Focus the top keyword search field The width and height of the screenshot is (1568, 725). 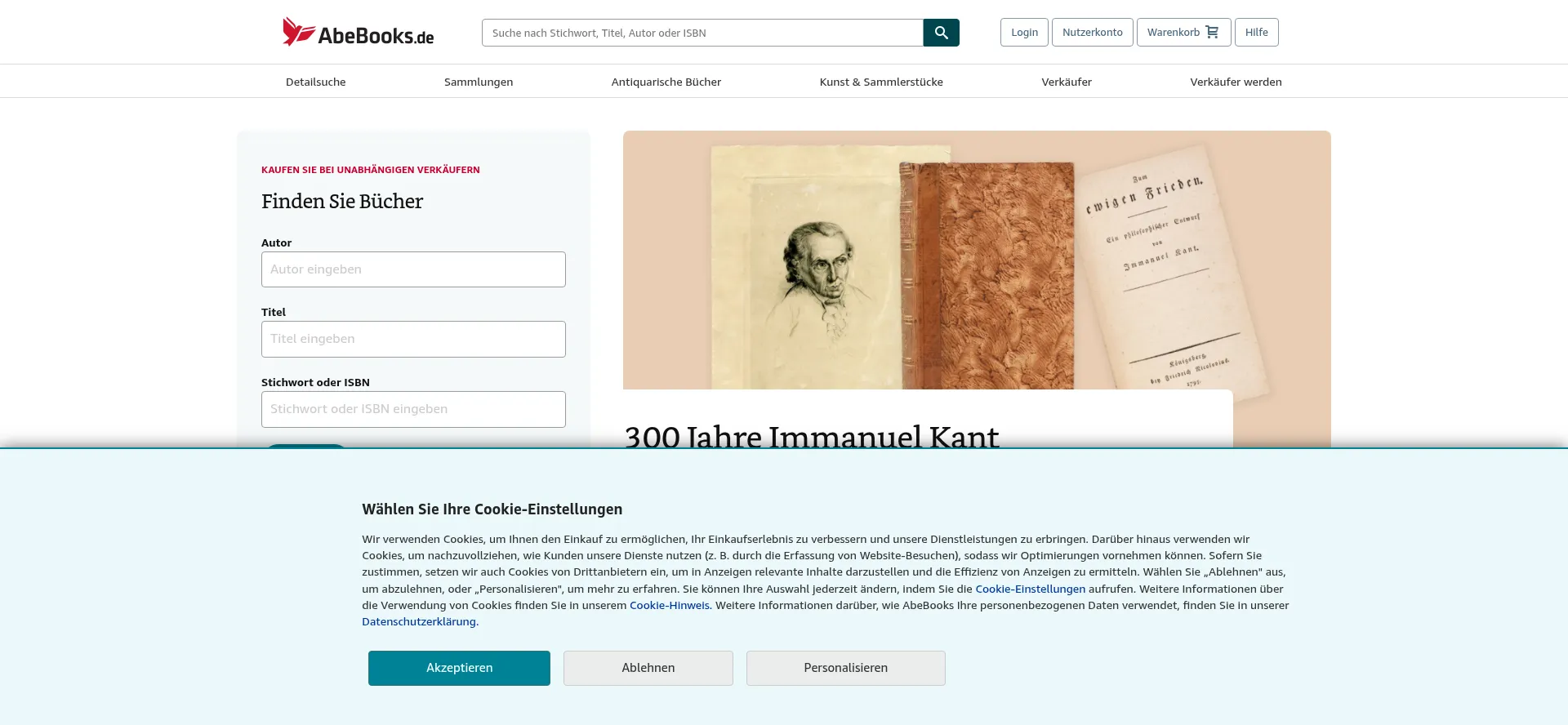coord(702,33)
